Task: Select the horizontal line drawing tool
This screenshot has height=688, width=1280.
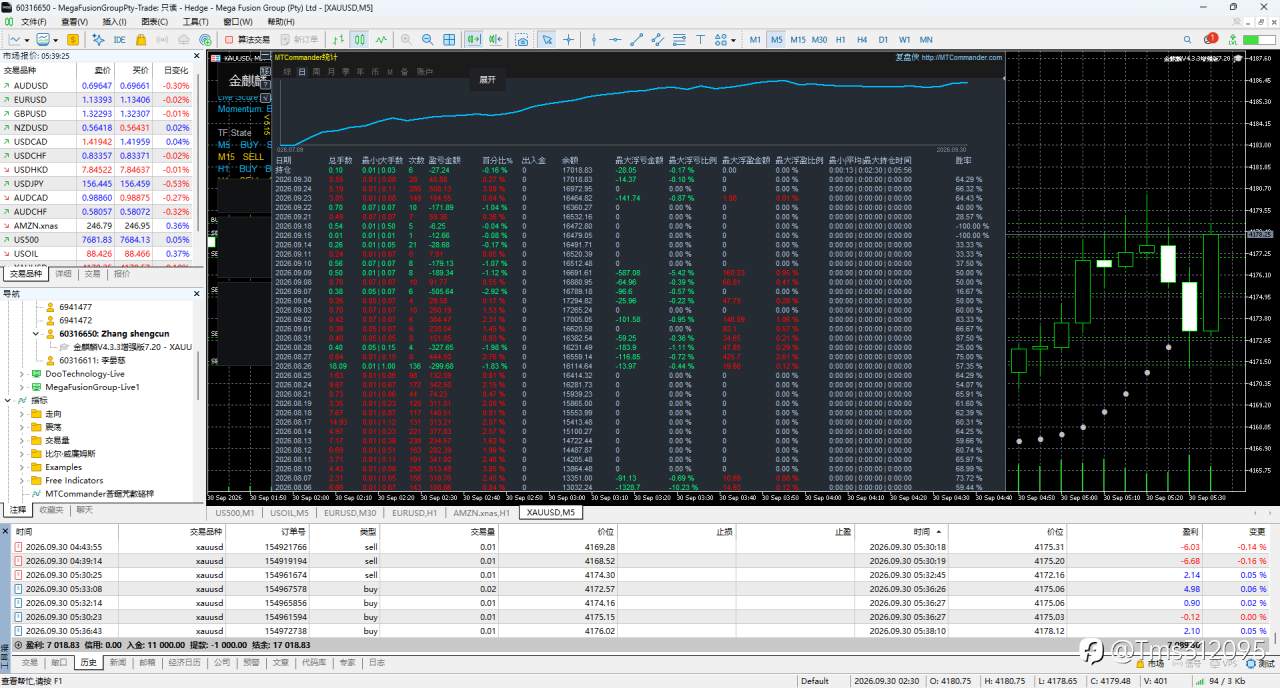Action: (615, 40)
